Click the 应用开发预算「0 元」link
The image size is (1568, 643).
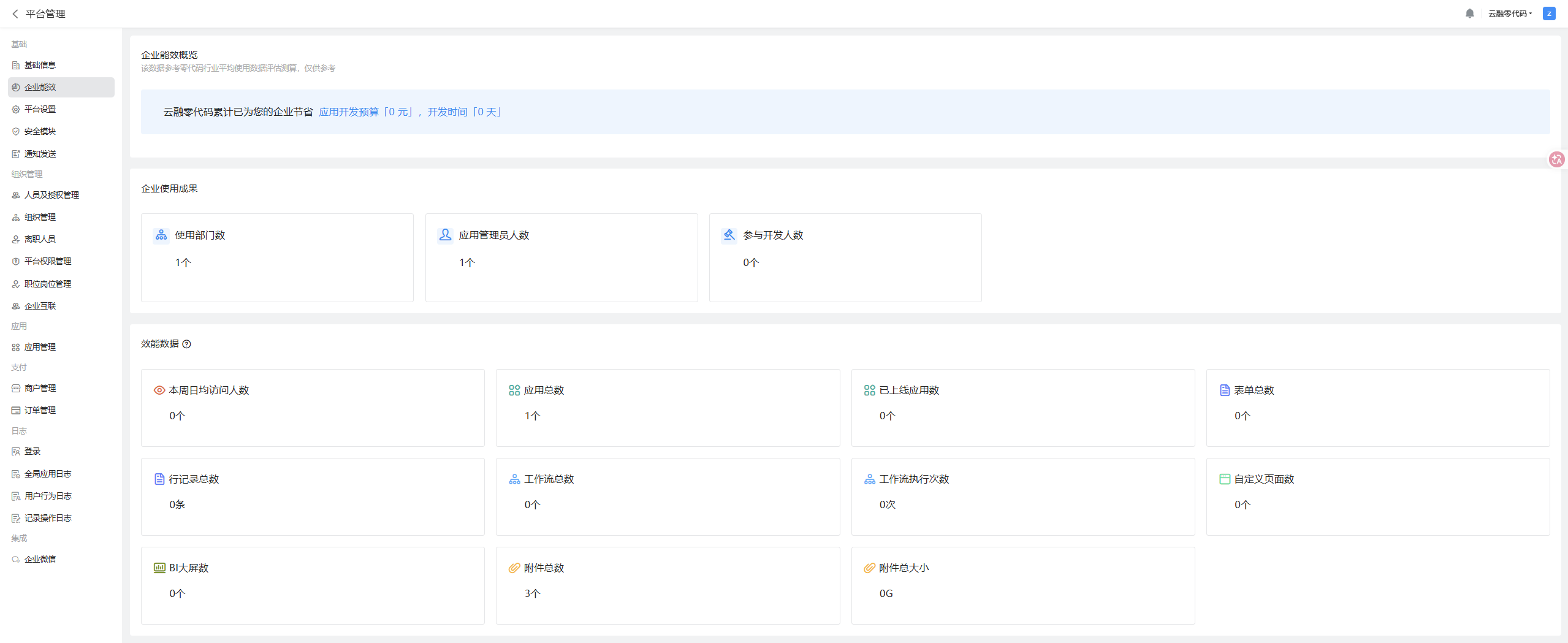click(365, 112)
